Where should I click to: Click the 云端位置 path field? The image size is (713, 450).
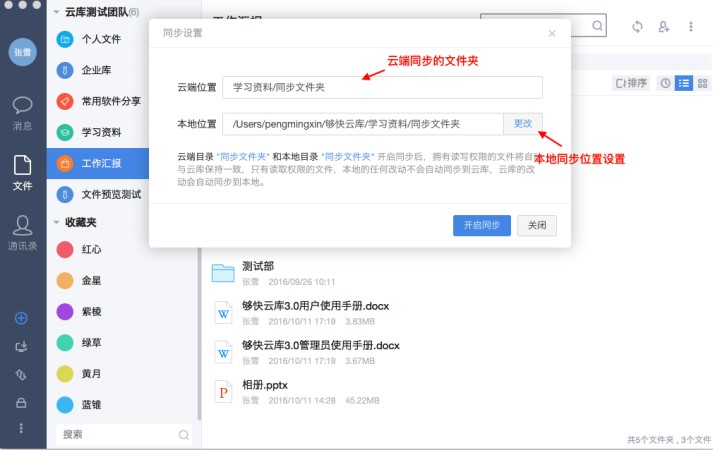[382, 87]
